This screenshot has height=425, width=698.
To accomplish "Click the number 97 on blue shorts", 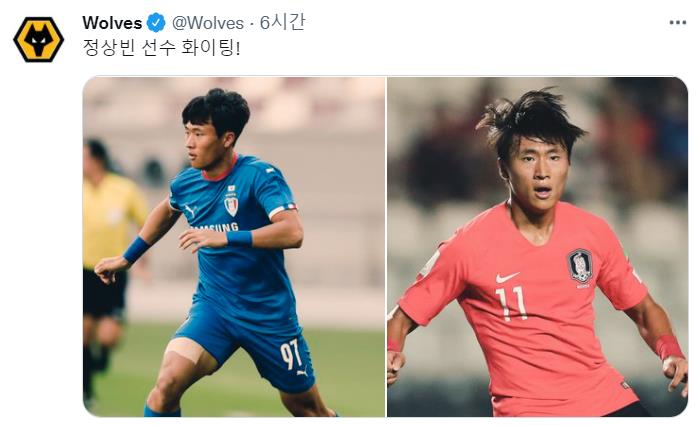I will point(291,354).
